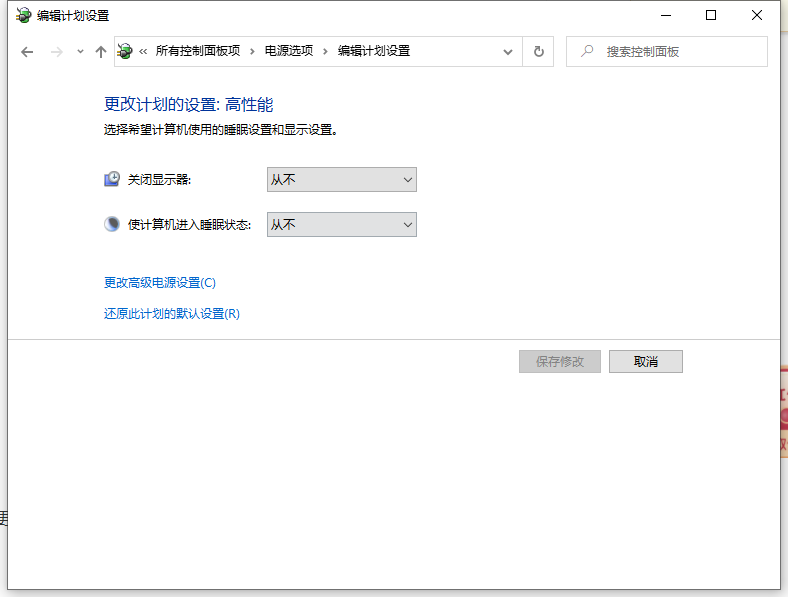The image size is (788, 597).
Task: Click heading 更改计划的设置: 高性能
Action: (188, 105)
